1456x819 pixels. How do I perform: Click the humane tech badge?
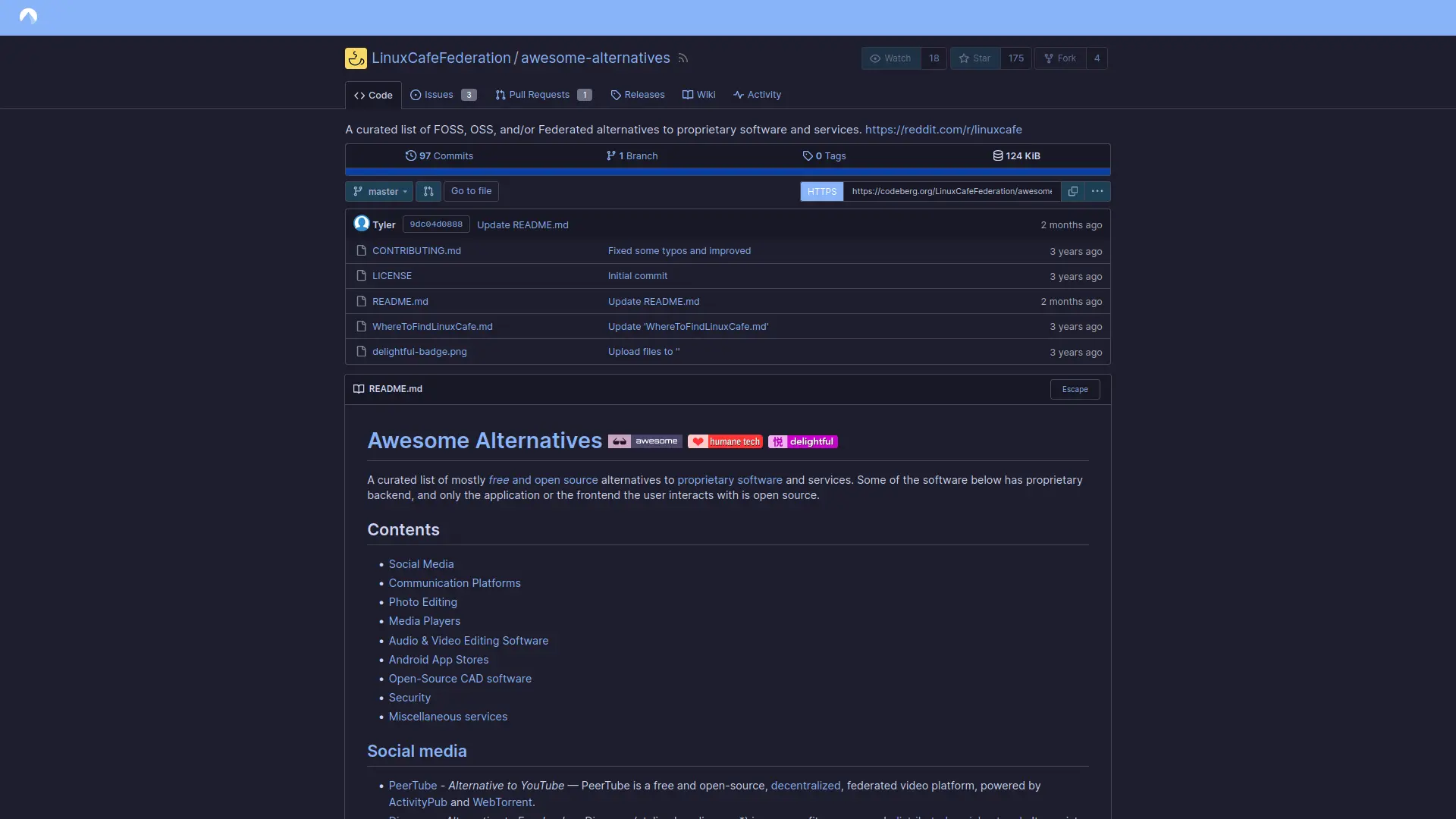pos(725,441)
